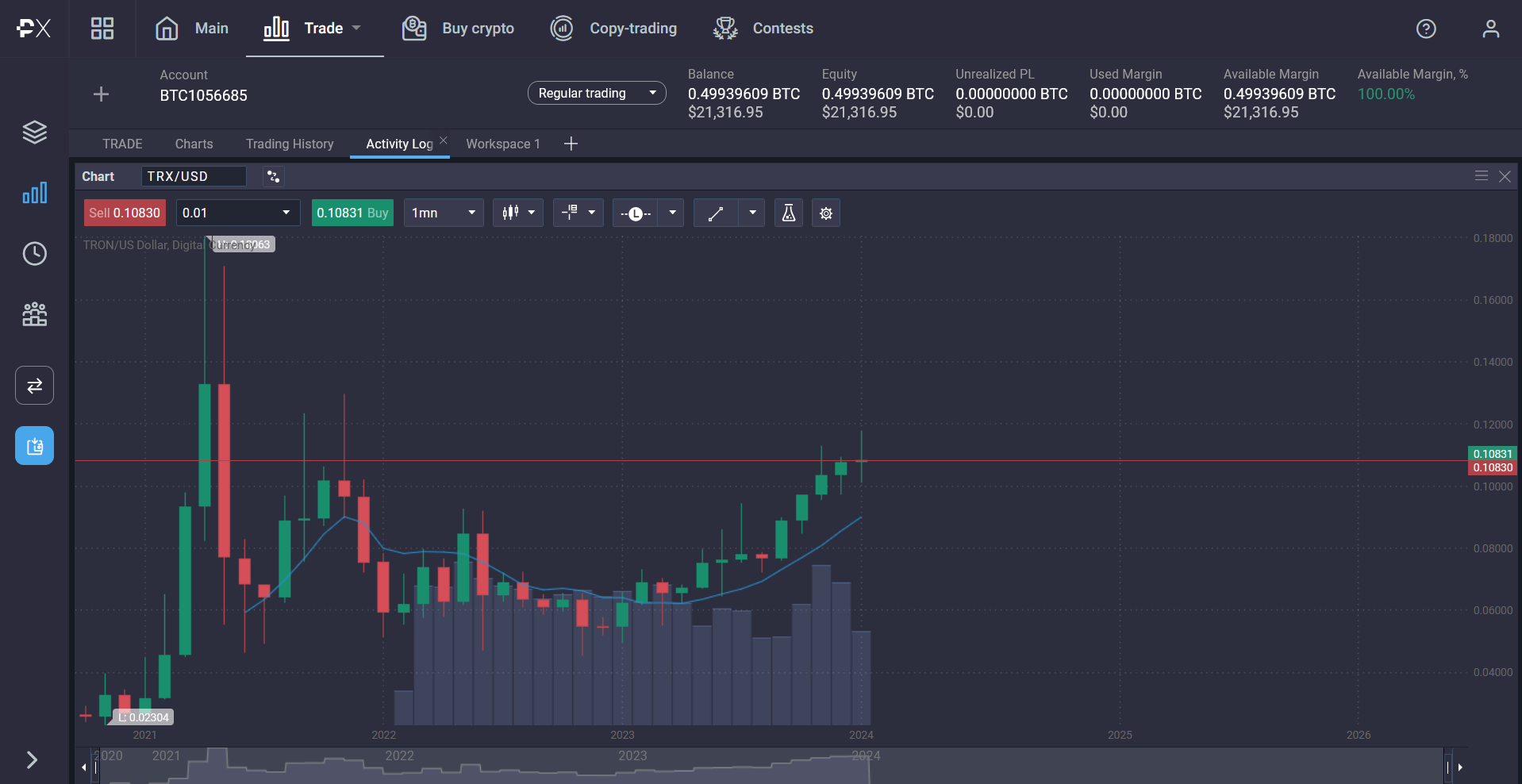This screenshot has width=1522, height=784.
Task: Open Contests page
Action: point(763,29)
